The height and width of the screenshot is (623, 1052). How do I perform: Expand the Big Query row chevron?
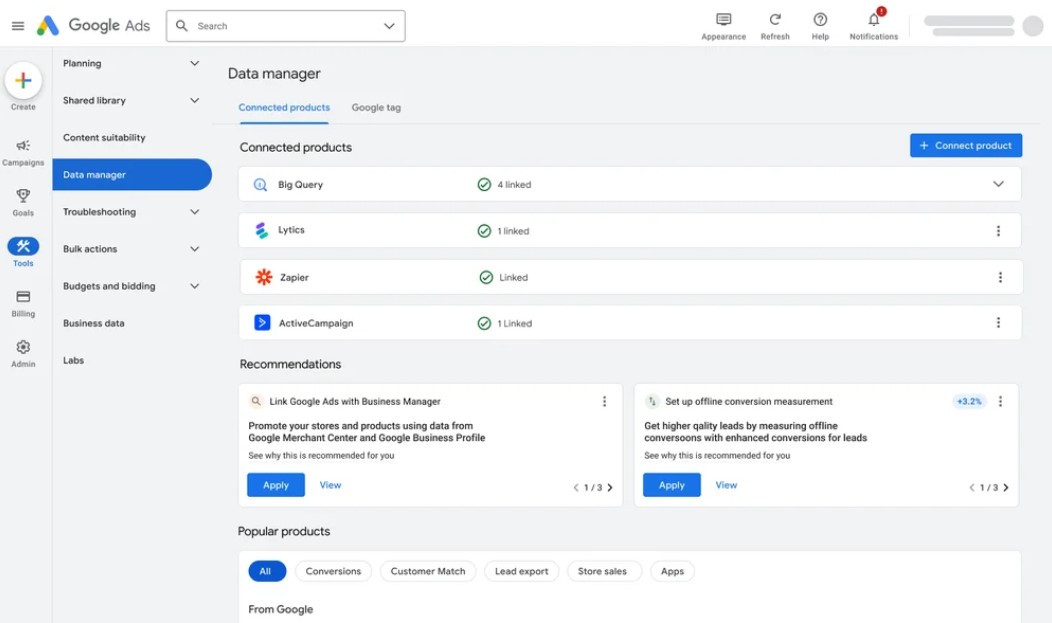coord(998,184)
